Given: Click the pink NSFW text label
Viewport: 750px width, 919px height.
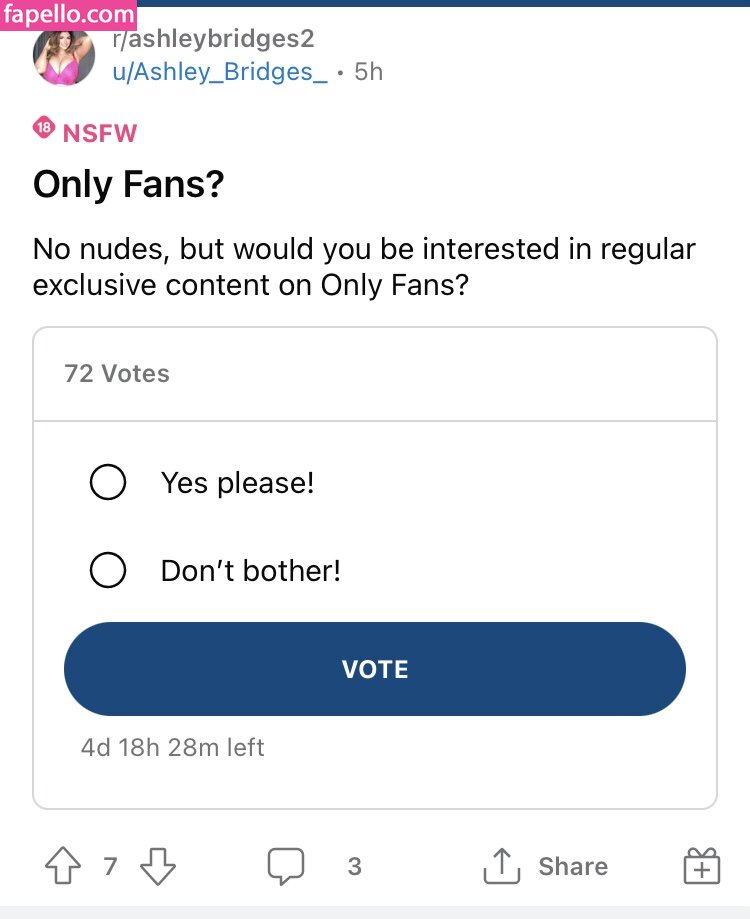Looking at the screenshot, I should click(99, 133).
